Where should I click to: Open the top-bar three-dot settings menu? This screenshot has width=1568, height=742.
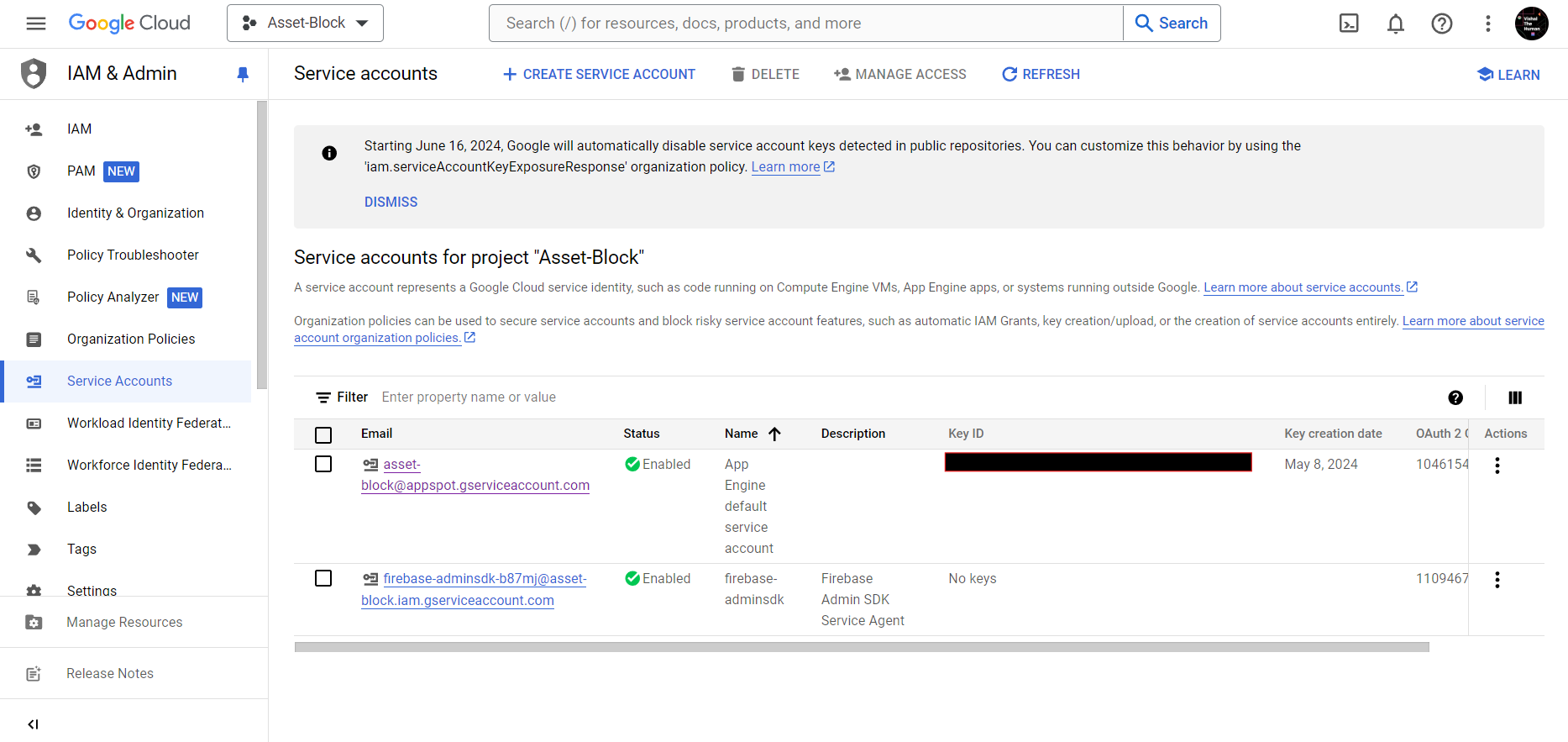[1488, 24]
